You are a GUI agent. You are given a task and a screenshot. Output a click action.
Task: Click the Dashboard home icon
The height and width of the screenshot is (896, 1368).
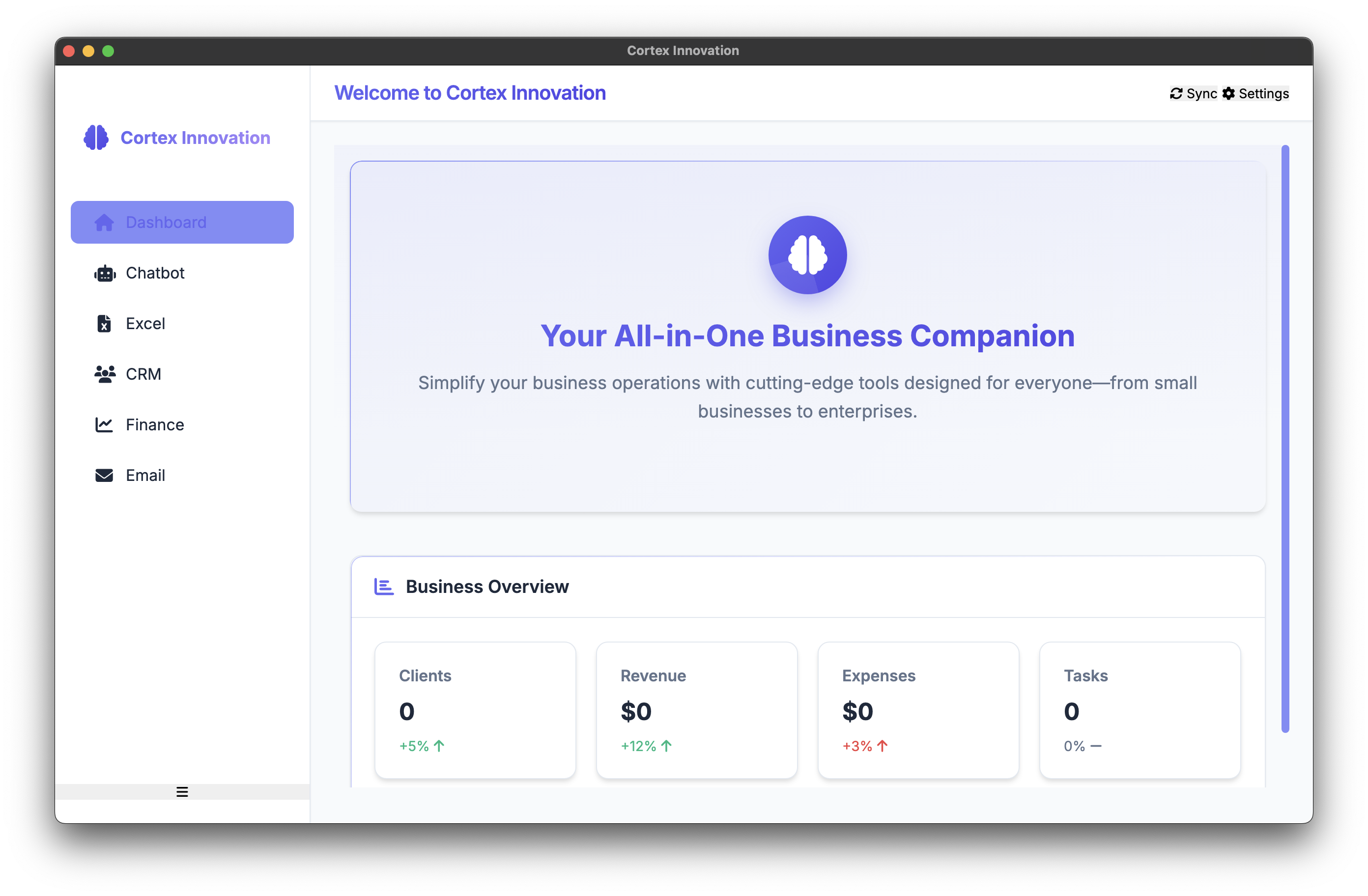pyautogui.click(x=104, y=223)
